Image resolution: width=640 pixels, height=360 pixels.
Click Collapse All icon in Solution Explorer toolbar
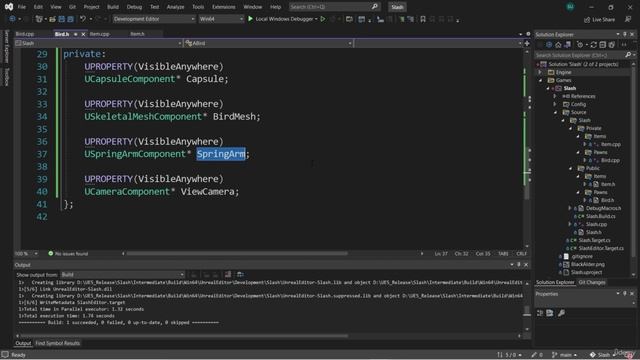tap(602, 45)
